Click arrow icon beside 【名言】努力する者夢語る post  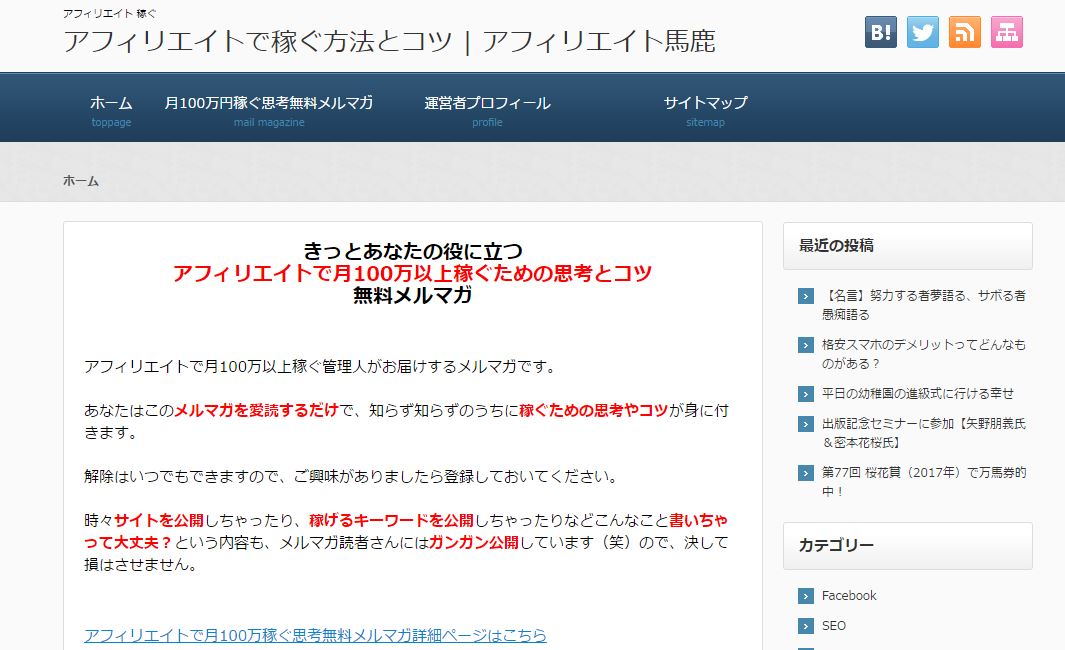click(x=806, y=296)
